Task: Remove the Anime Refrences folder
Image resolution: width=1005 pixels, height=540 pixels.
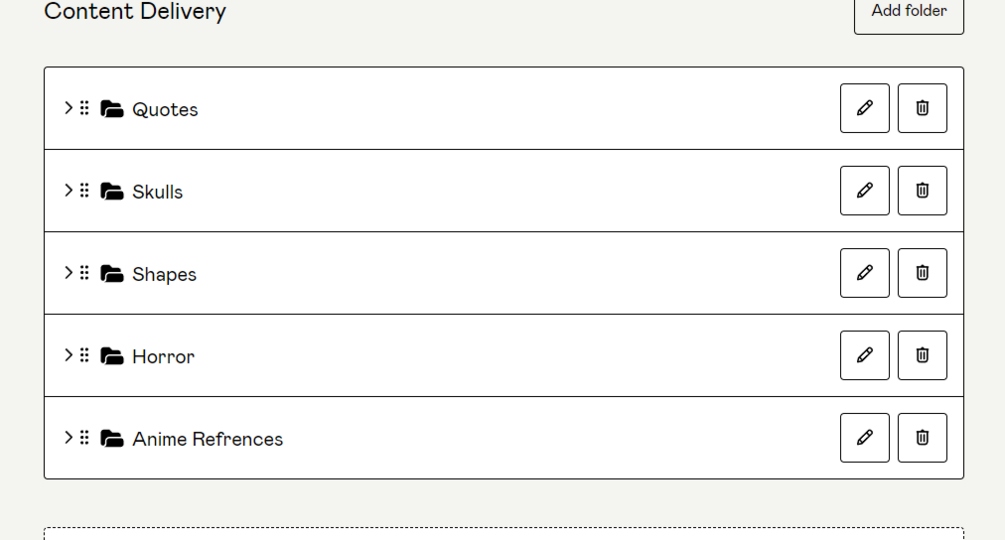Action: coord(922,437)
